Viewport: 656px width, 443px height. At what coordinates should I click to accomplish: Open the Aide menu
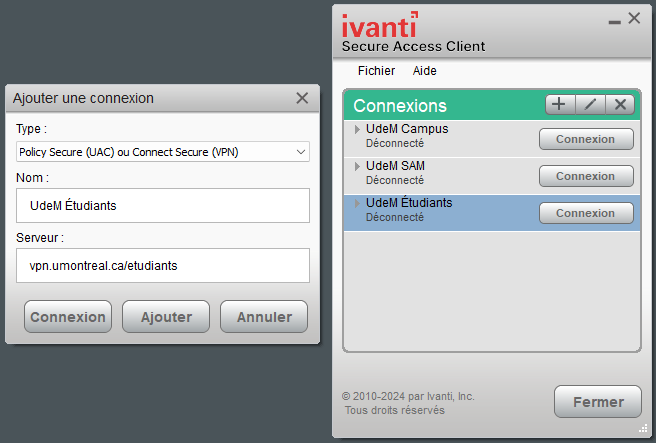tap(425, 71)
